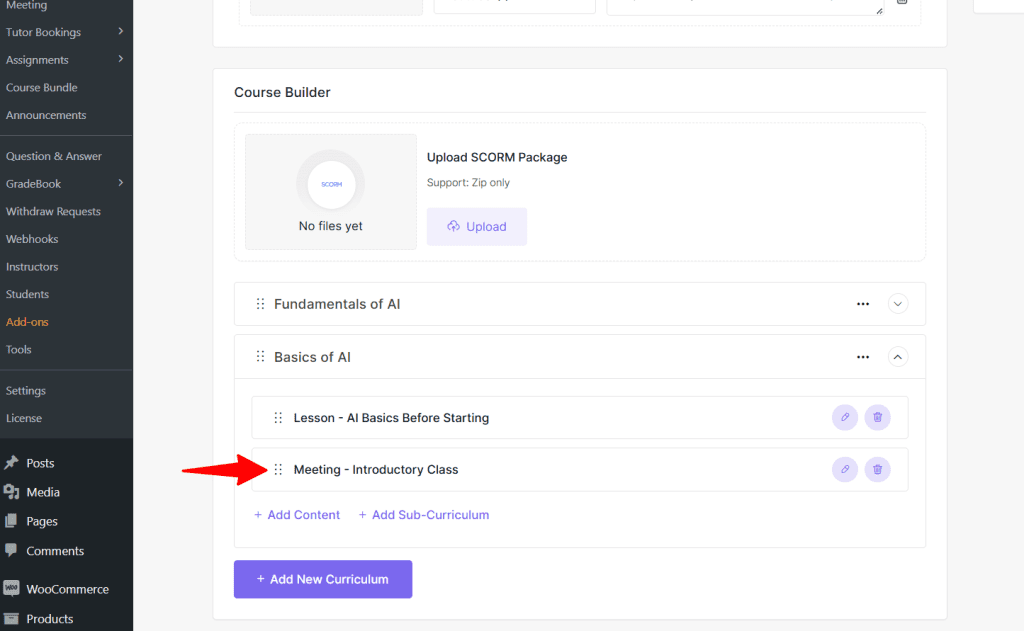Expand the Fundamentals of AI curriculum
This screenshot has width=1024, height=631.
tap(898, 304)
